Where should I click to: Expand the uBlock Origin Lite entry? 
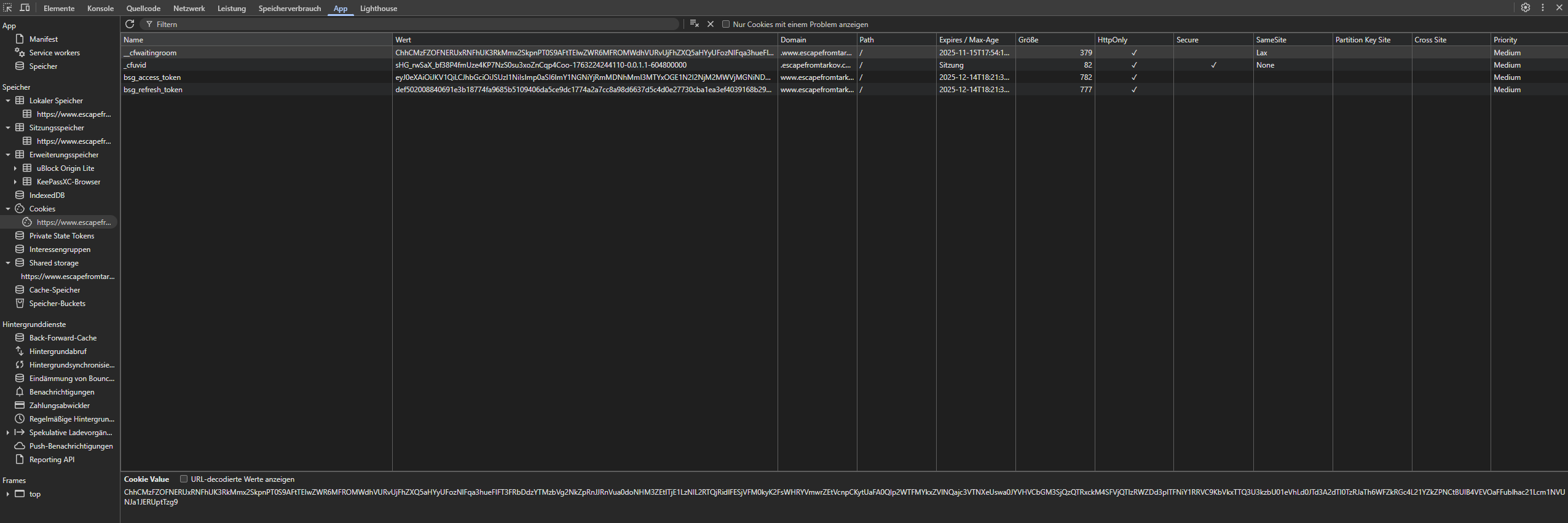pyautogui.click(x=15, y=168)
